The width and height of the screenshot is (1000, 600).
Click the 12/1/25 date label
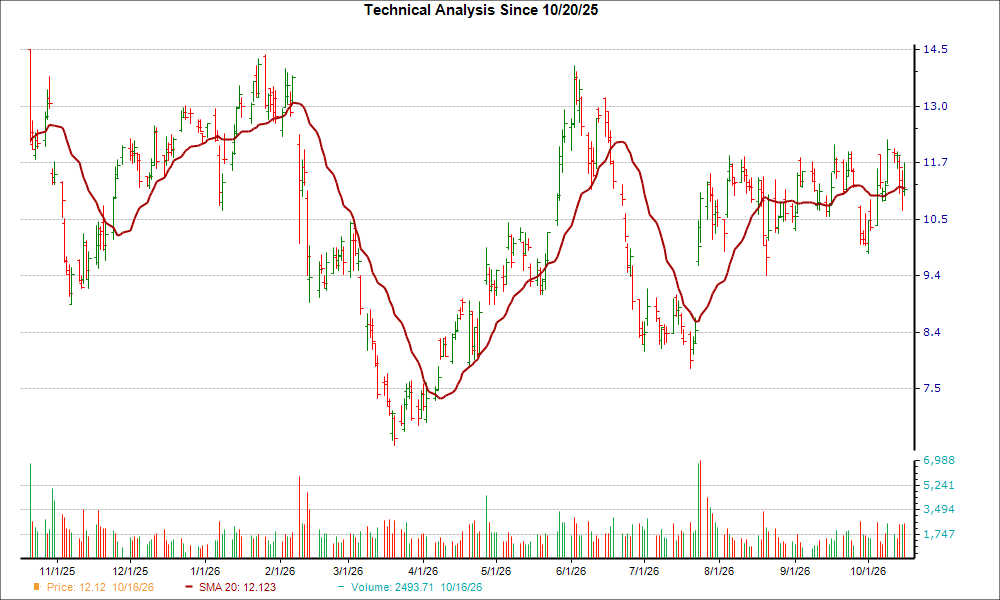(x=130, y=571)
